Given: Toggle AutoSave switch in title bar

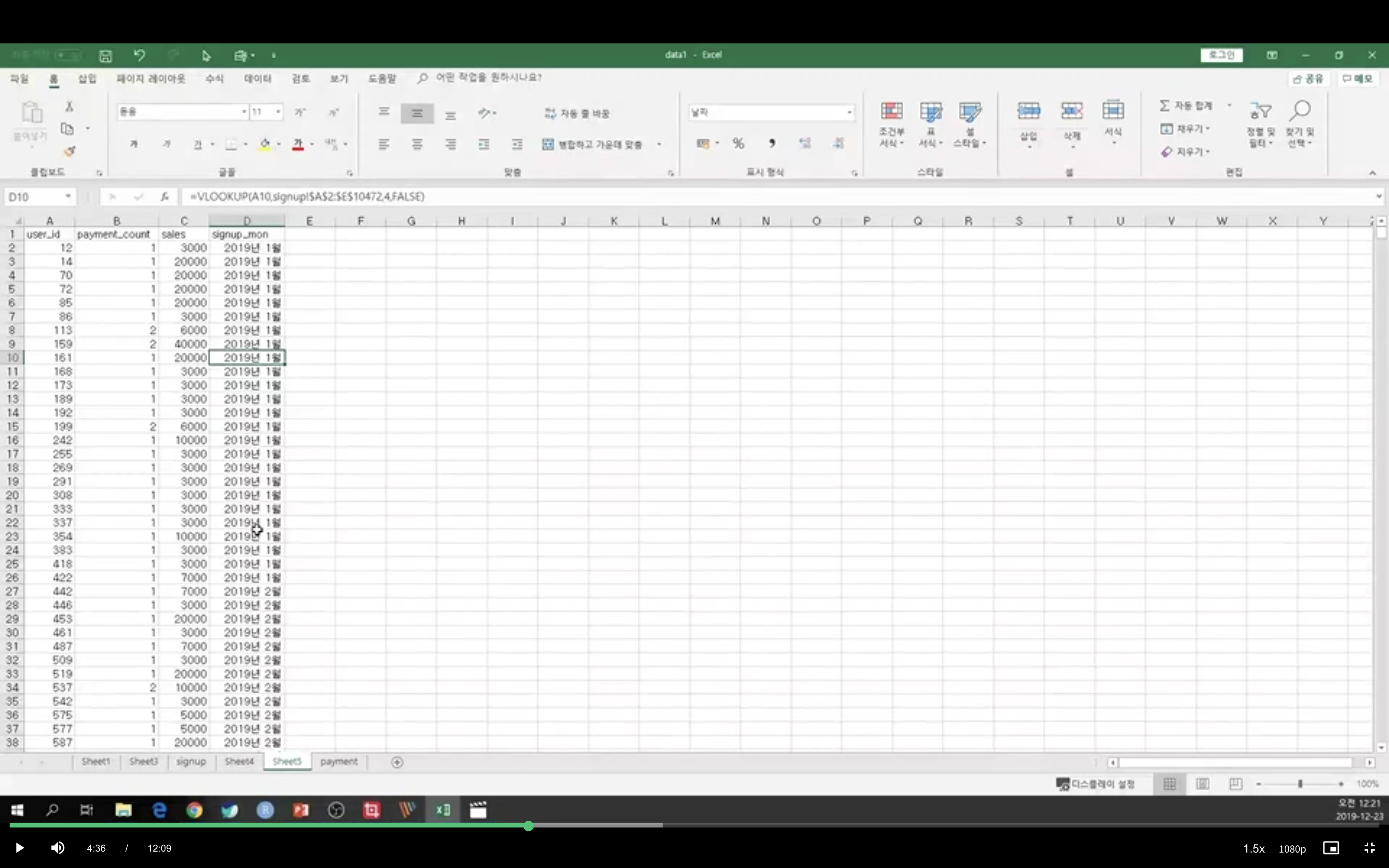Looking at the screenshot, I should pos(68,55).
